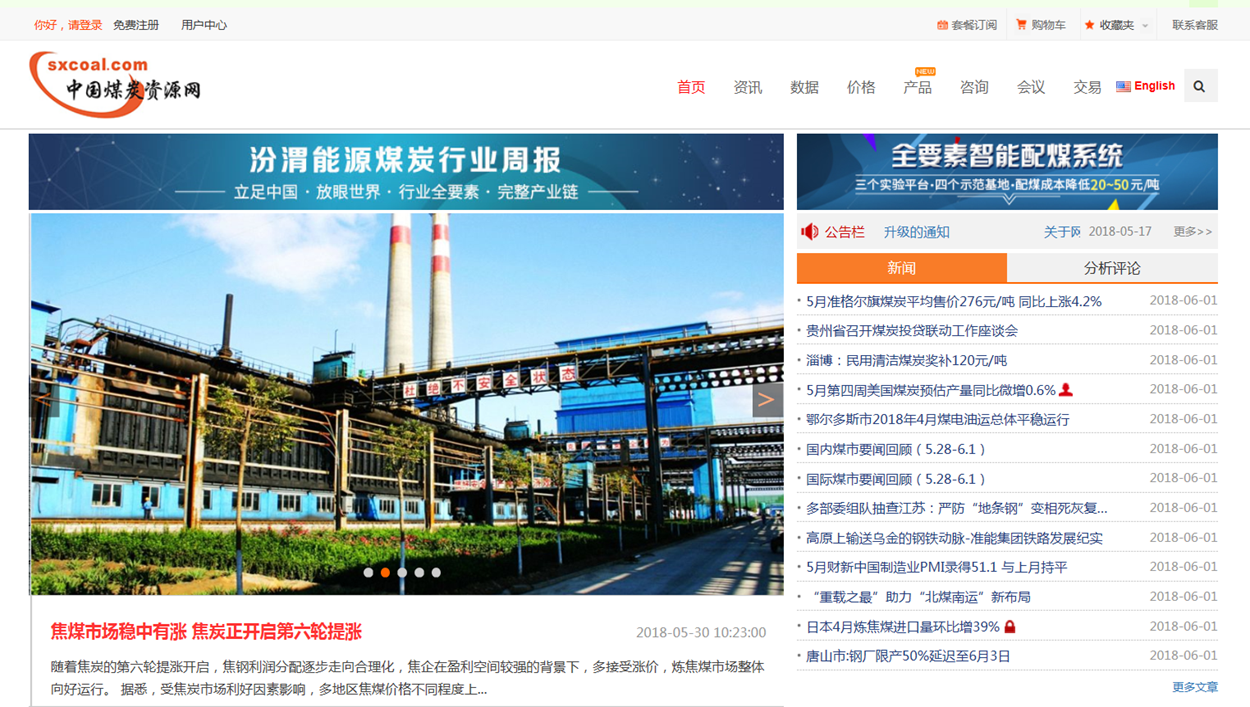Switch to the 分析评论 tab

pos(1111,268)
